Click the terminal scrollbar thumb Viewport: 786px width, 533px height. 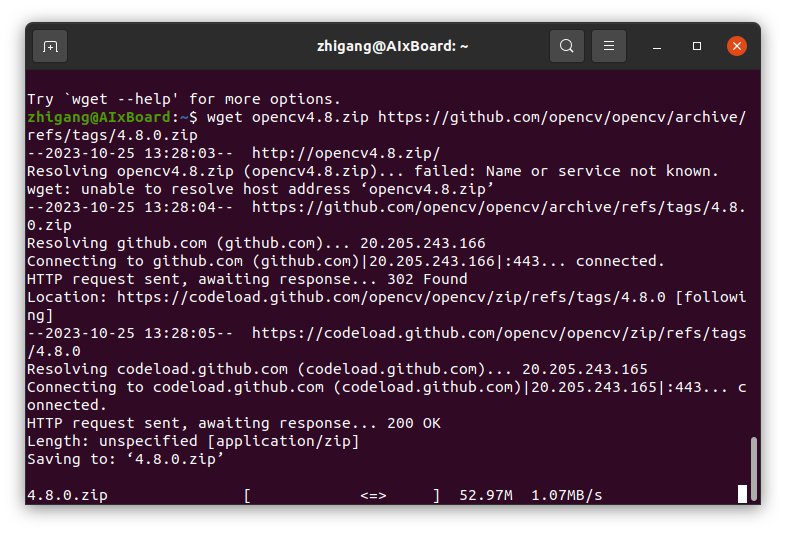coord(753,468)
